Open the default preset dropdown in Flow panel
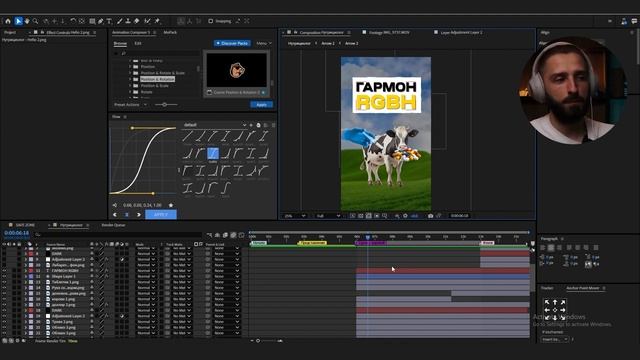 214,125
